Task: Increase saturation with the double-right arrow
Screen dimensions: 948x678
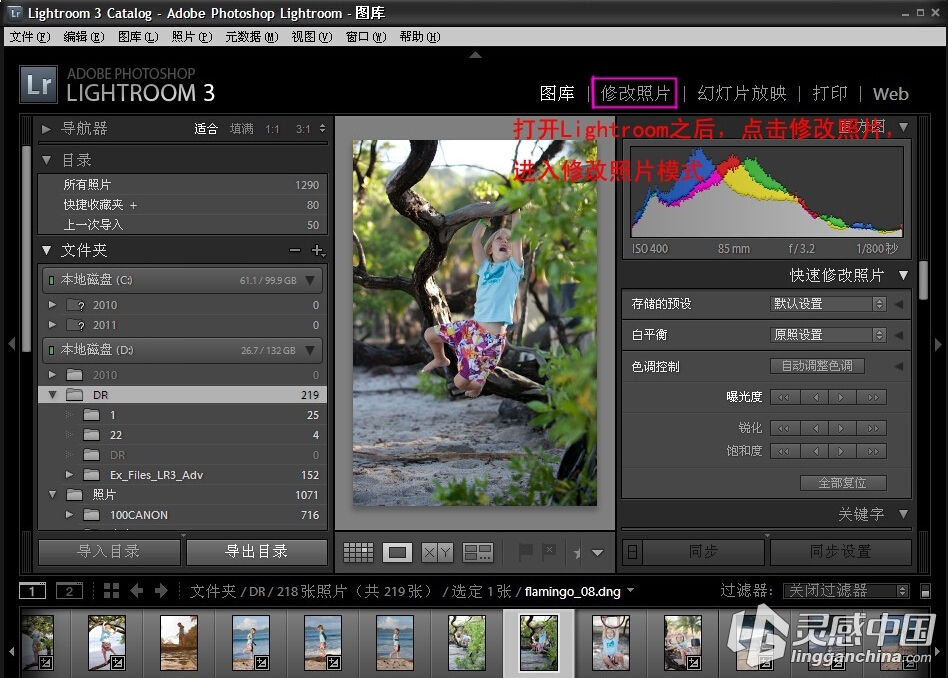Action: click(x=872, y=451)
